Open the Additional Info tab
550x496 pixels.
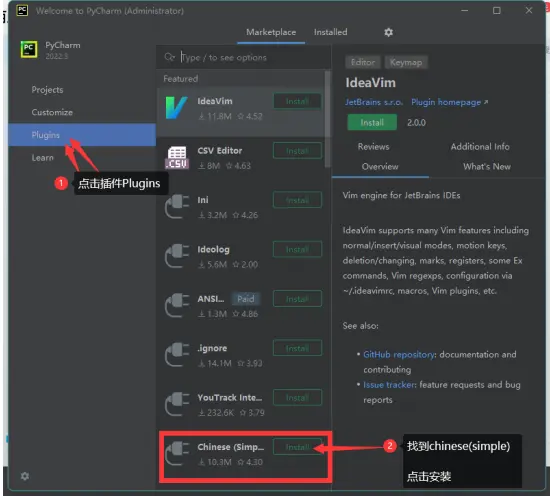click(480, 147)
